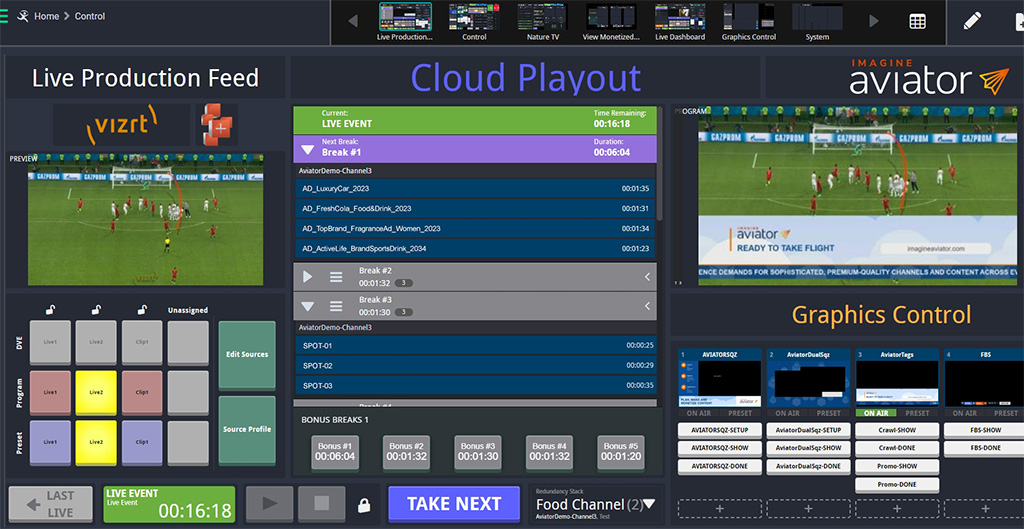Screen dimensions: 1024x529
Task: Click the TAKE NEXT button
Action: [454, 504]
